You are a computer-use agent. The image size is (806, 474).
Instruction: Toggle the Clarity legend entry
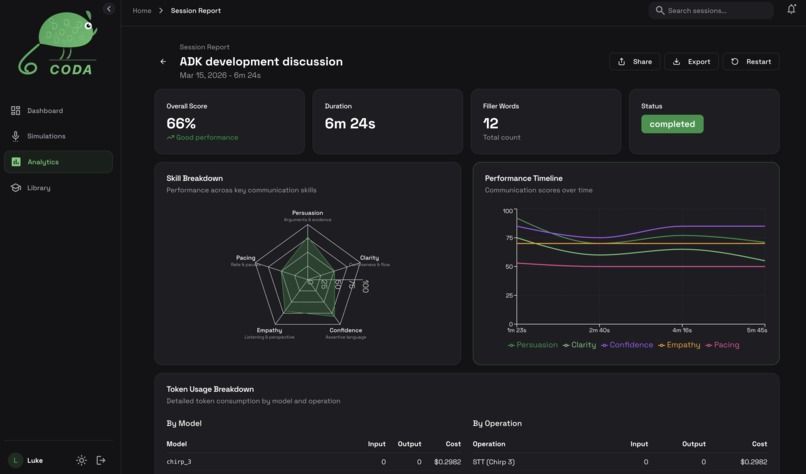click(579, 345)
